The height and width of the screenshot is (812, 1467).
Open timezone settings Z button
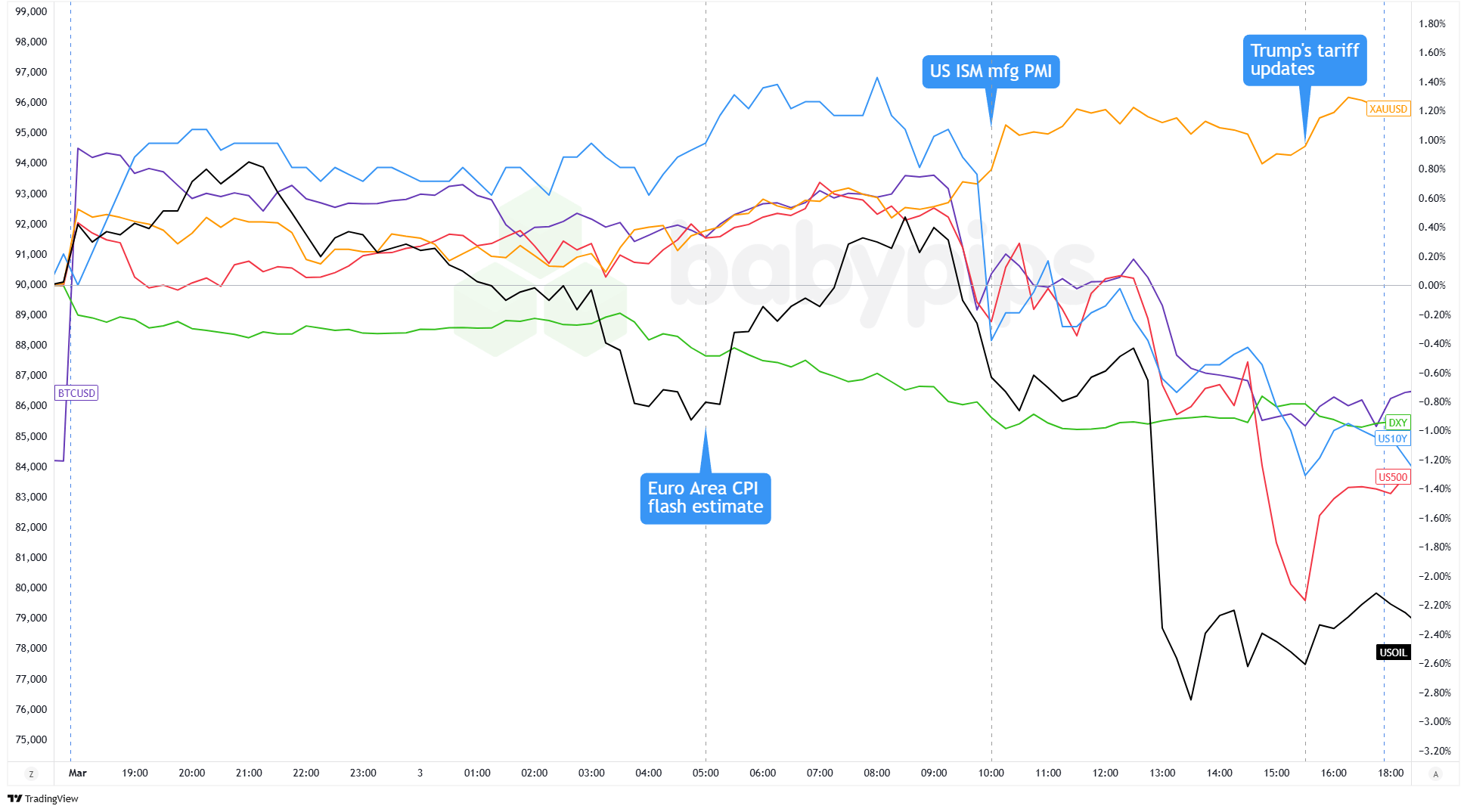31,773
